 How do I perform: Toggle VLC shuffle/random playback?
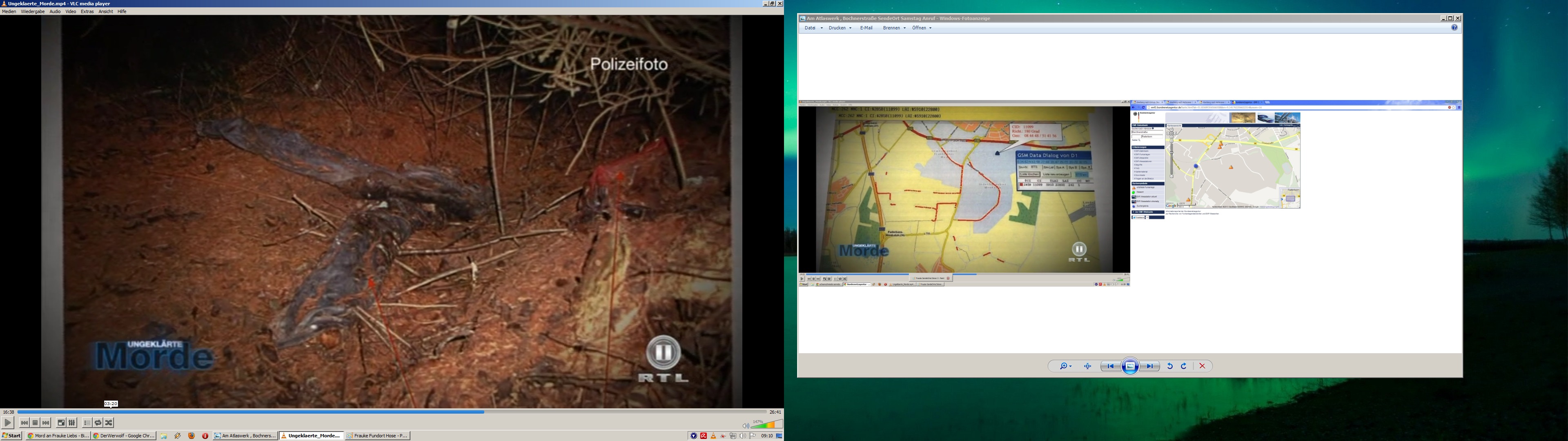(x=109, y=423)
